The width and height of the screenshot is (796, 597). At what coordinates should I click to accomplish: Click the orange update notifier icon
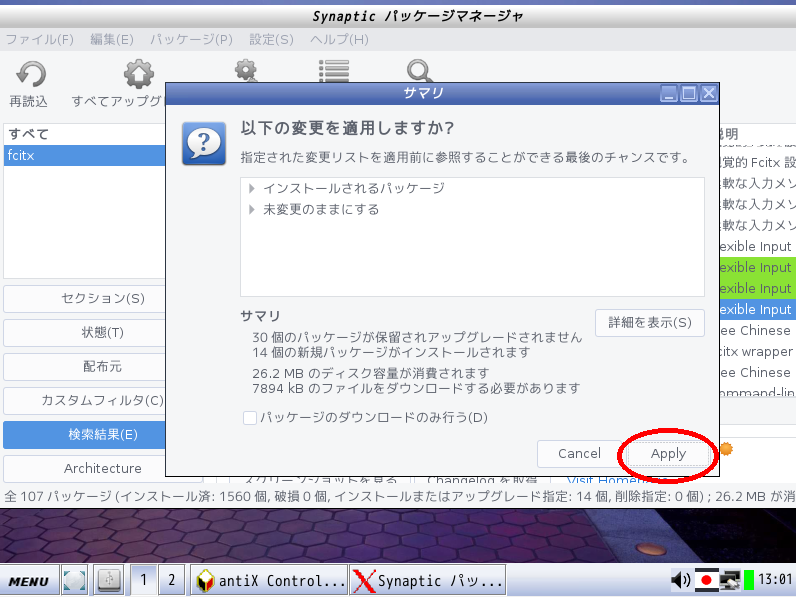coord(727,449)
